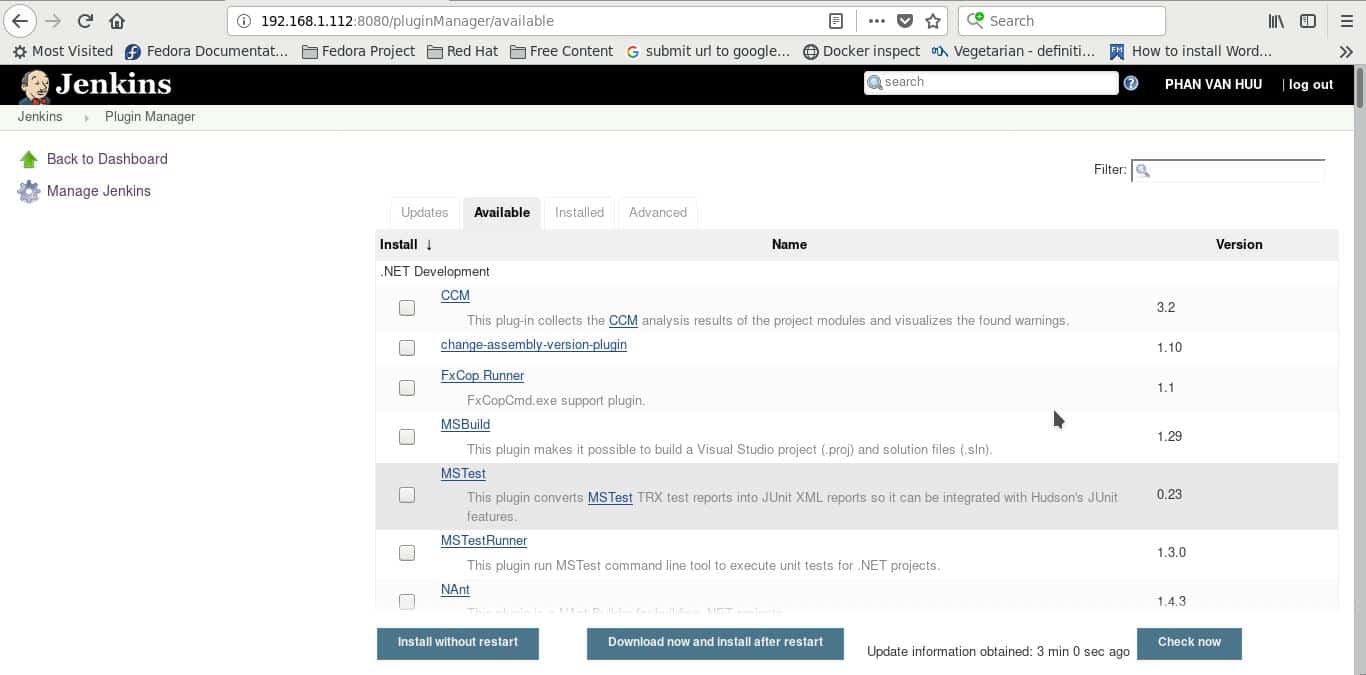Focus the plugin Filter input field
Image resolution: width=1366 pixels, height=675 pixels.
(x=1228, y=170)
